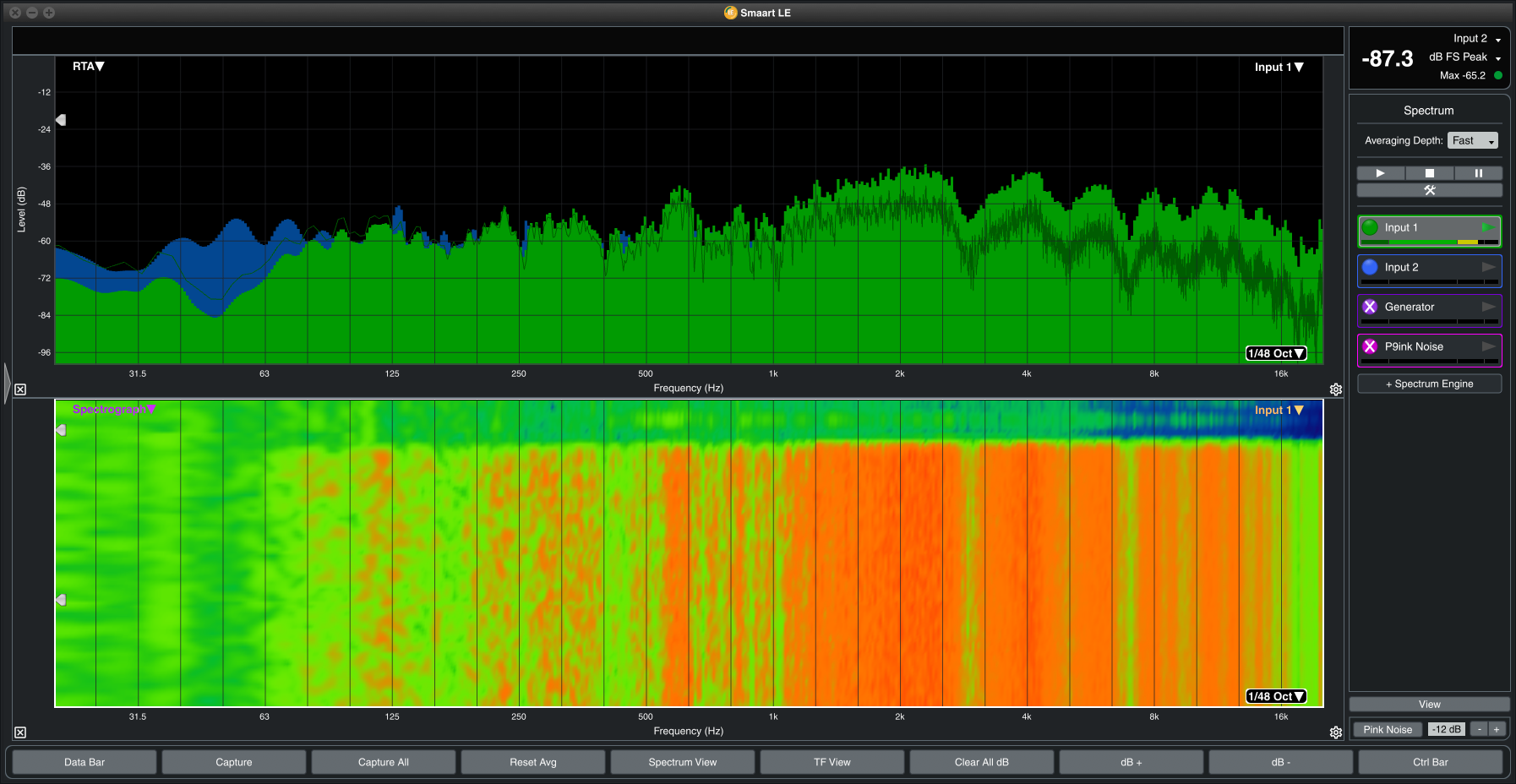Toggle the Pink Noise generator
Image resolution: width=1516 pixels, height=784 pixels.
(1388, 729)
